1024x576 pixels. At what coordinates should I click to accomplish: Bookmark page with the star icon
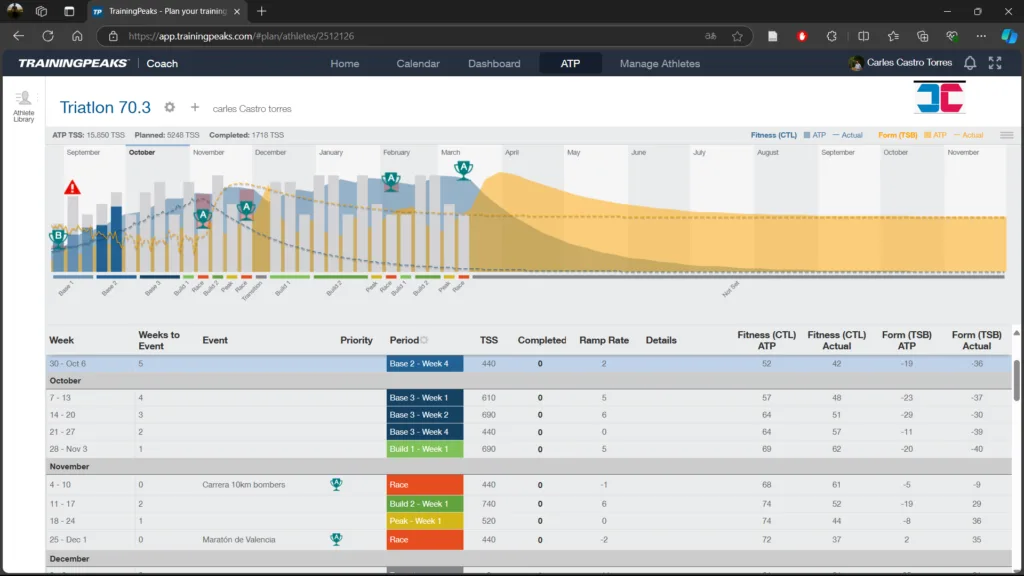point(737,36)
